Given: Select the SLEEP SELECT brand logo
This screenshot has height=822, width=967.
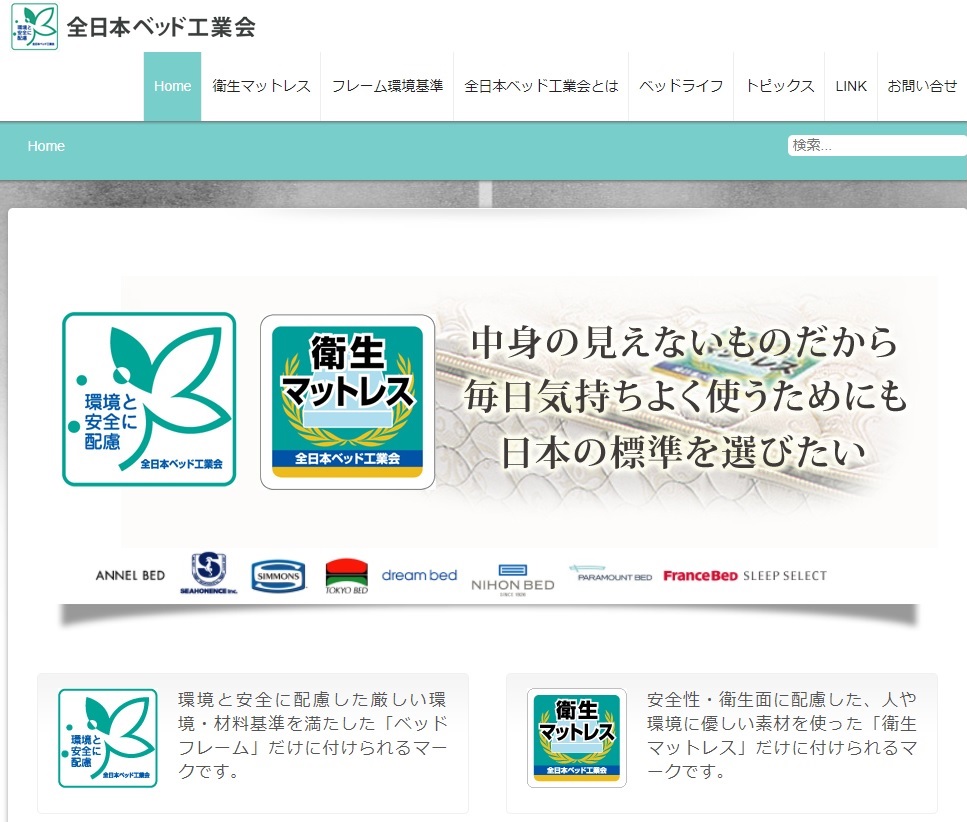Looking at the screenshot, I should [x=785, y=576].
